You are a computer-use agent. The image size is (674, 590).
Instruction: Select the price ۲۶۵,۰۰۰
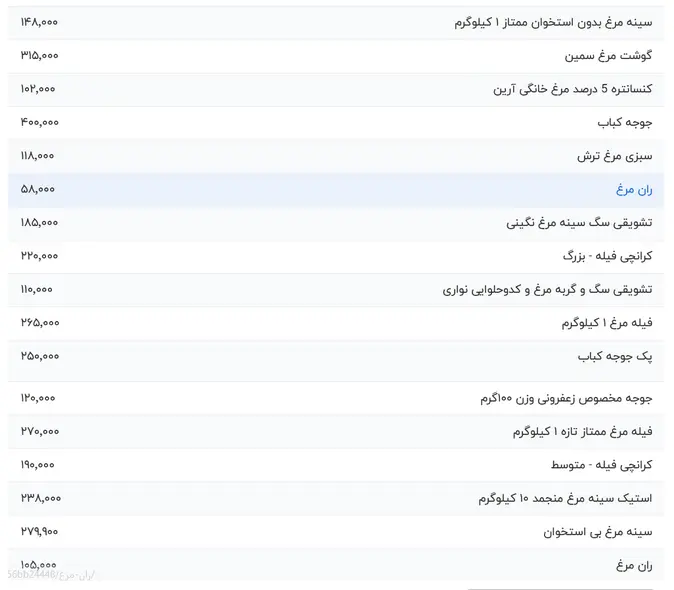click(x=40, y=323)
